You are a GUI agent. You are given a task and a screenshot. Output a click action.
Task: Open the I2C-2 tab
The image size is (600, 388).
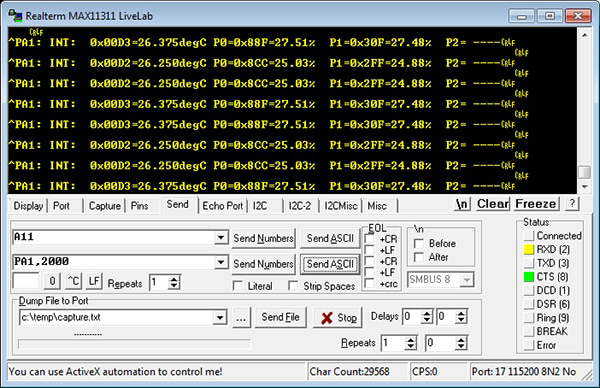(300, 206)
